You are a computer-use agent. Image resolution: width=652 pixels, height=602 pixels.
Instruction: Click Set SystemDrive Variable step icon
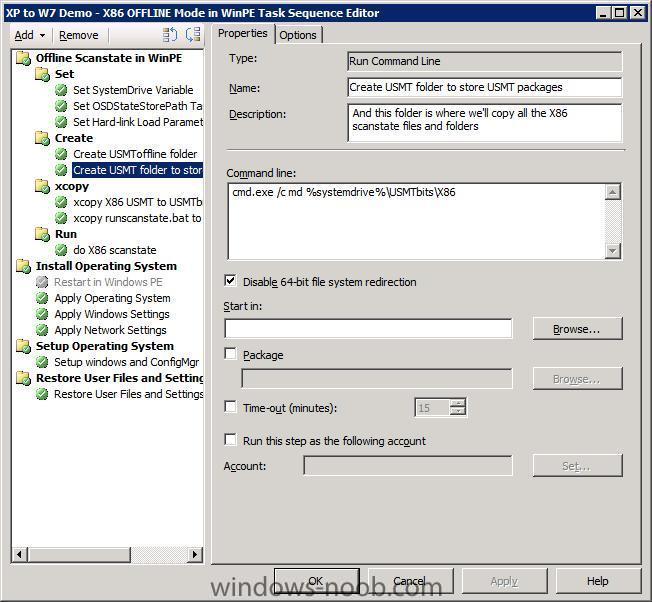[x=61, y=90]
